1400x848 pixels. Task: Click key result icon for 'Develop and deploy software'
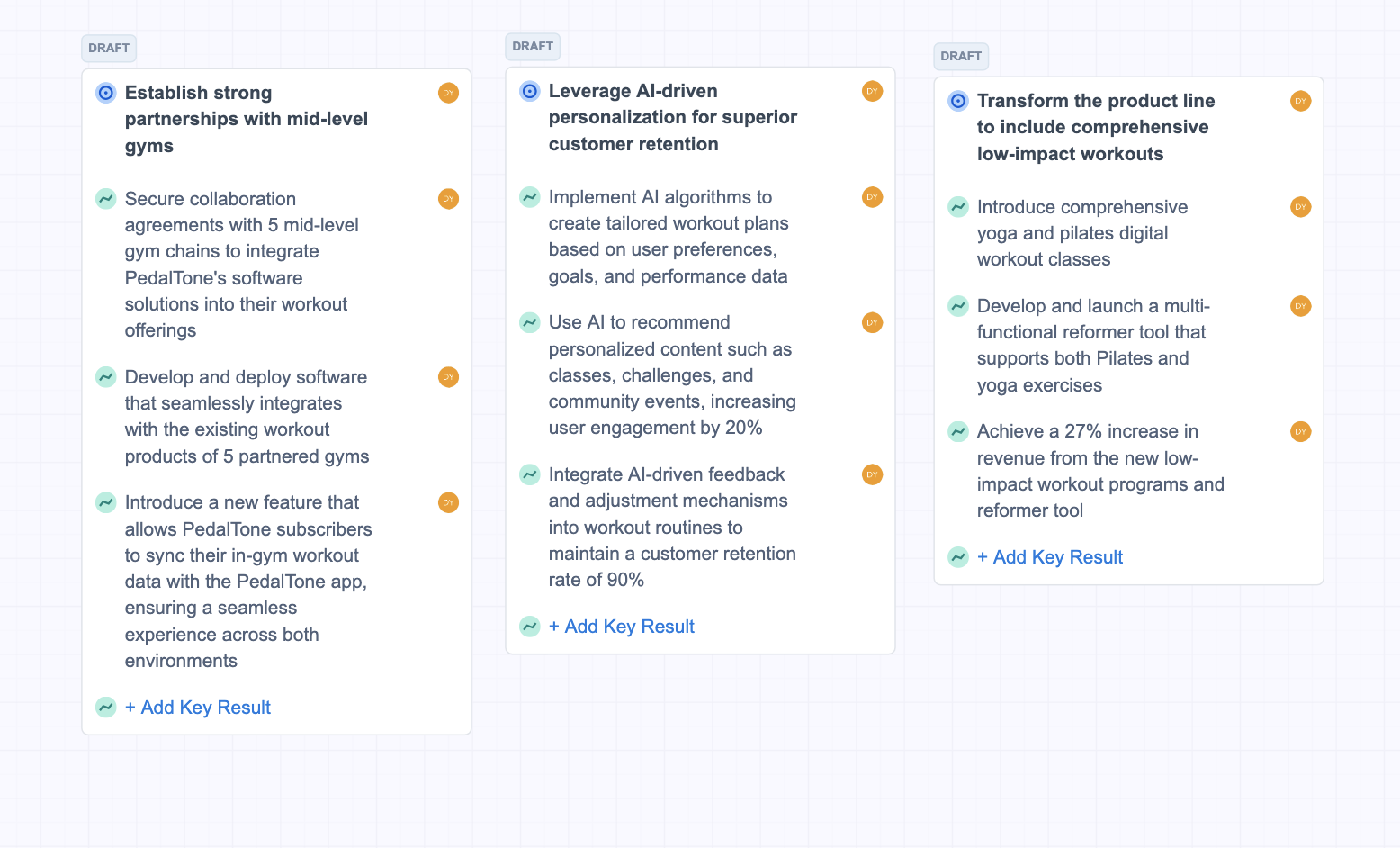tap(106, 377)
